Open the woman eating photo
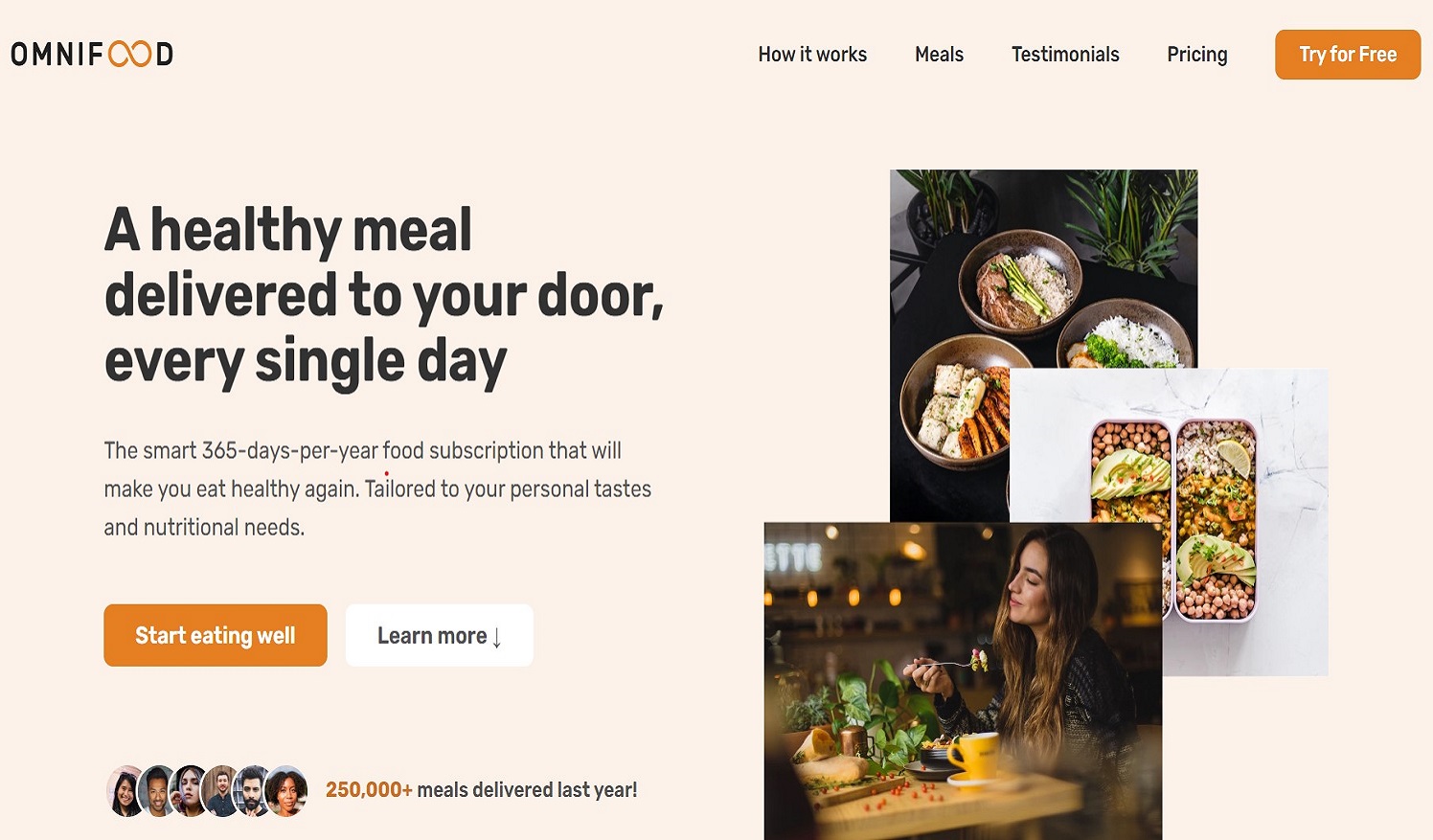Screen dimensions: 1433x840 click(963, 681)
